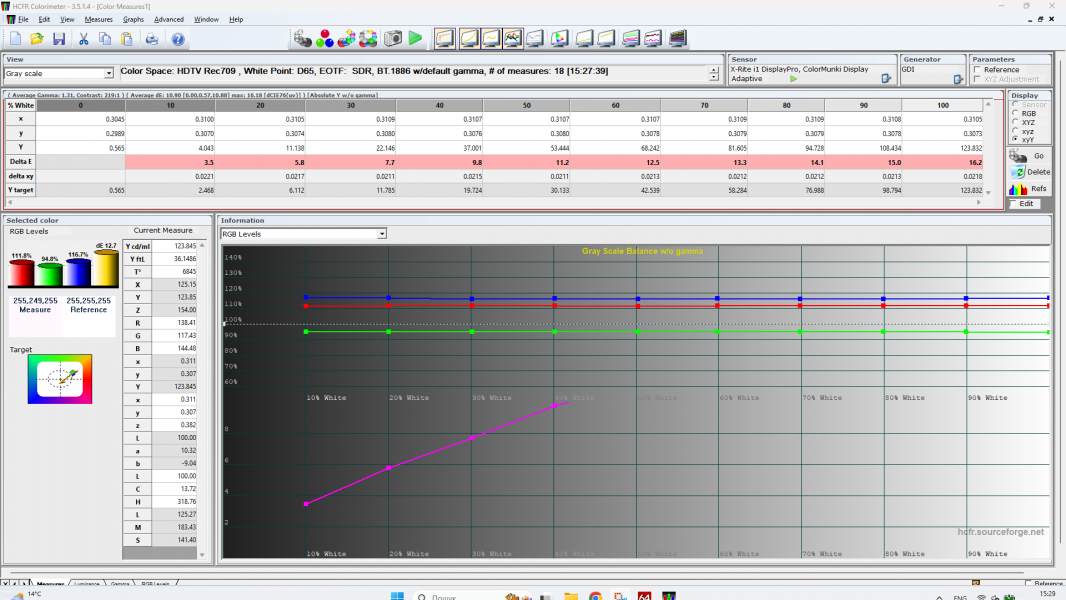This screenshot has height=600, width=1066.
Task: Open the Advanced menu
Action: coord(169,20)
